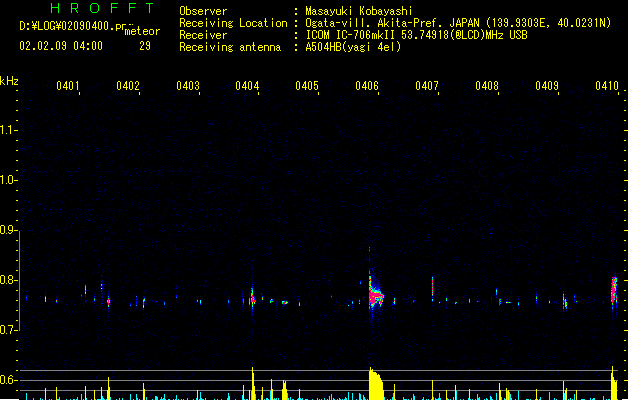Viewport: 629px width, 400px height.
Task: Select observer name Masayuki Kobayashi
Action: (x=359, y=11)
